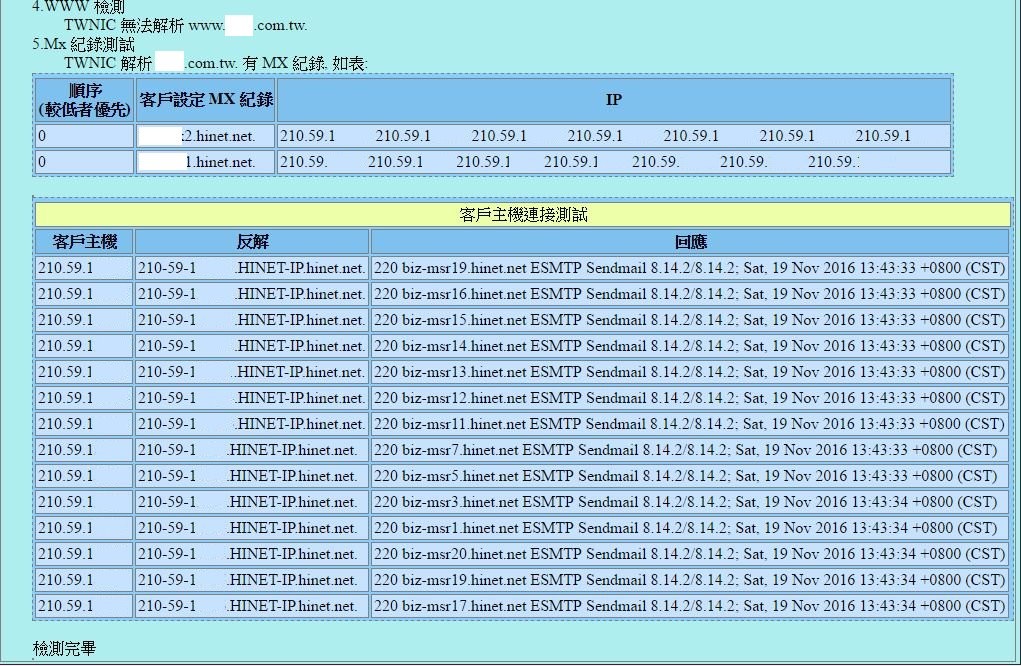Screen dimensions: 1021x666
Task: Select the biz-msr14.hinet.net response cell
Action: pos(690,346)
